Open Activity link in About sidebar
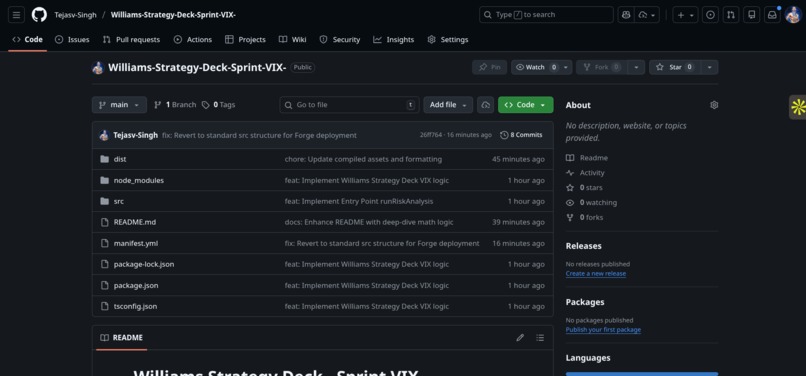This screenshot has height=376, width=806. click(585, 173)
